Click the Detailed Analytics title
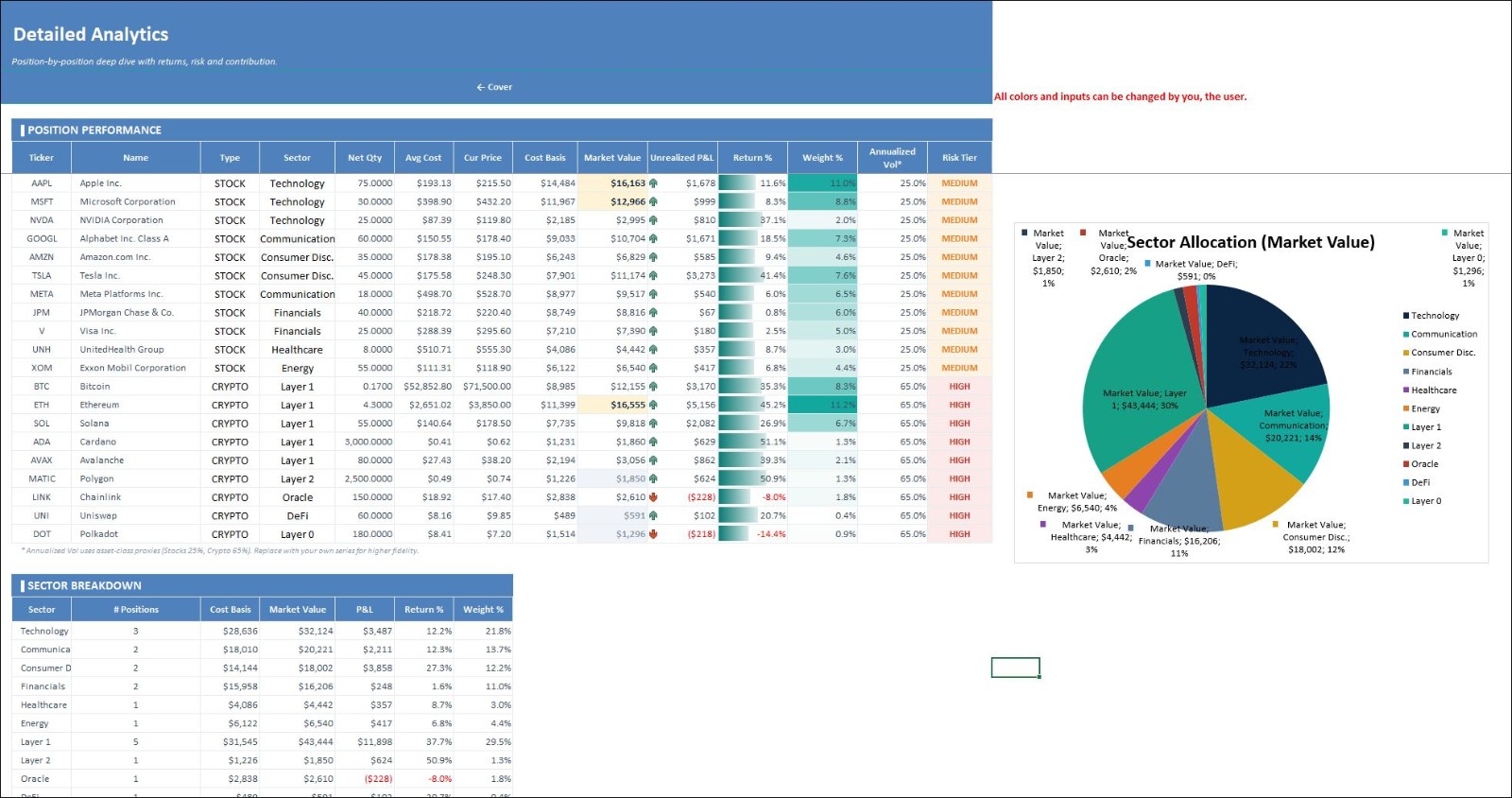This screenshot has height=798, width=1512. 91,34
